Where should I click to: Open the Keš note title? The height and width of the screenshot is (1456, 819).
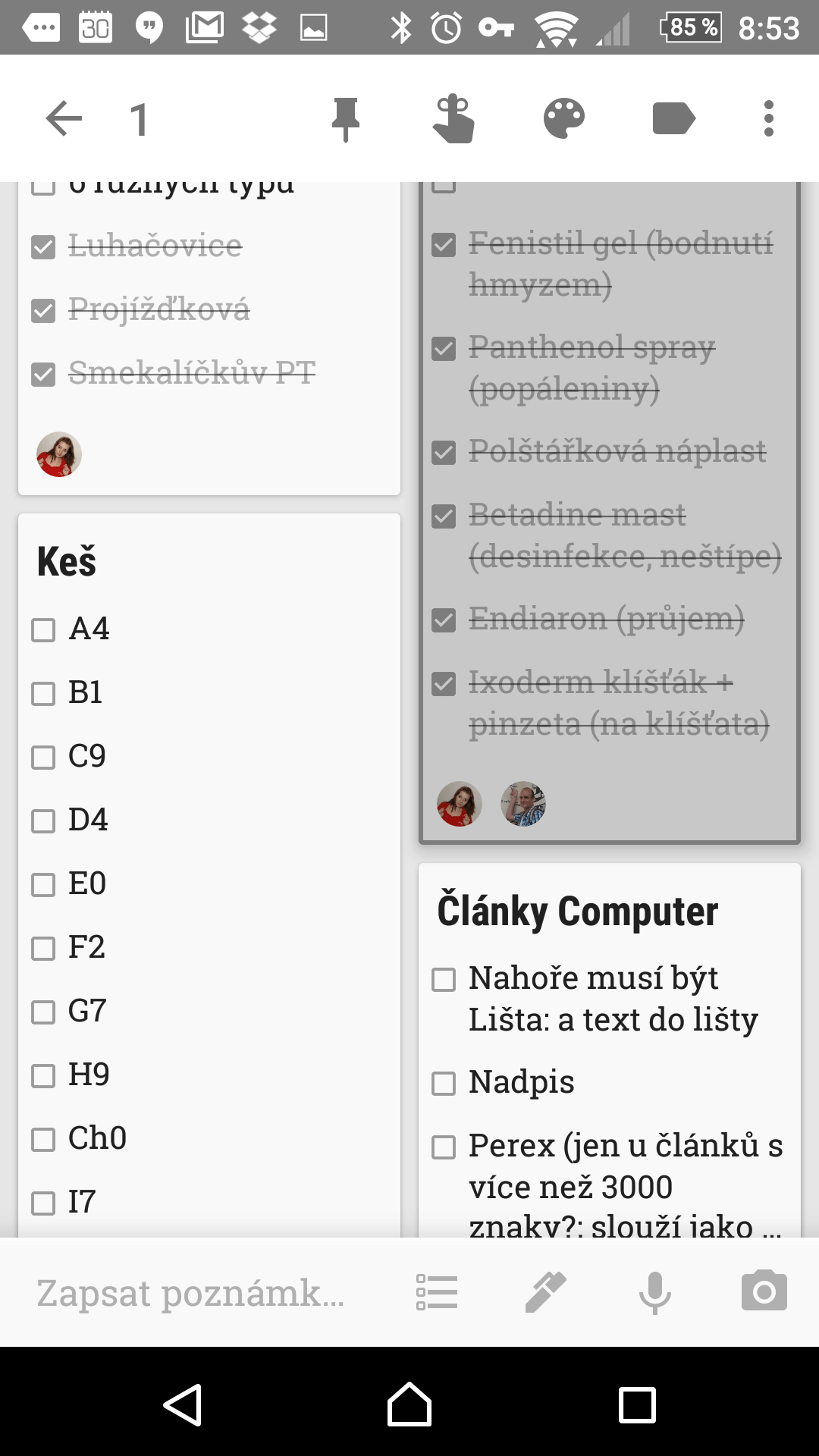pyautogui.click(x=67, y=562)
